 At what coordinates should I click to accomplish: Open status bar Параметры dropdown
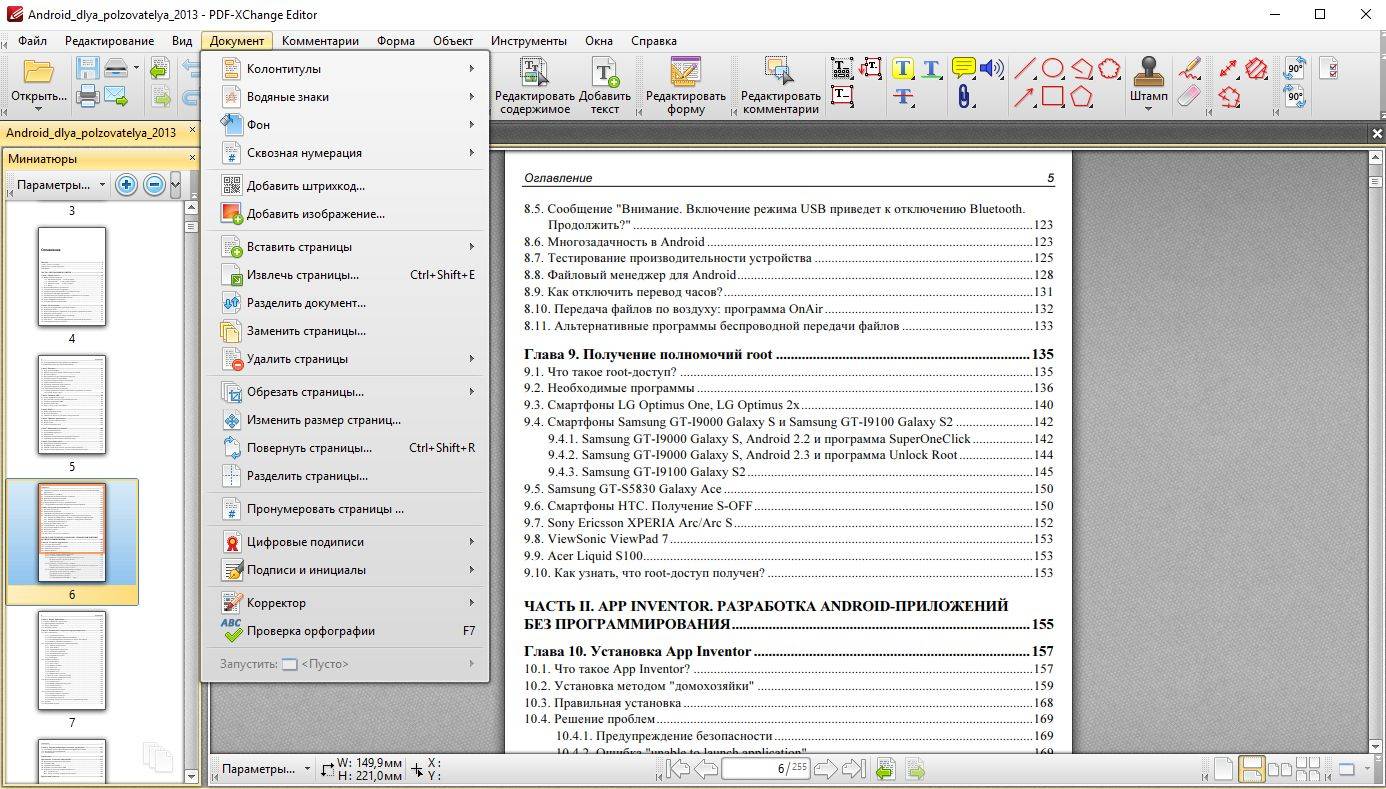[266, 769]
